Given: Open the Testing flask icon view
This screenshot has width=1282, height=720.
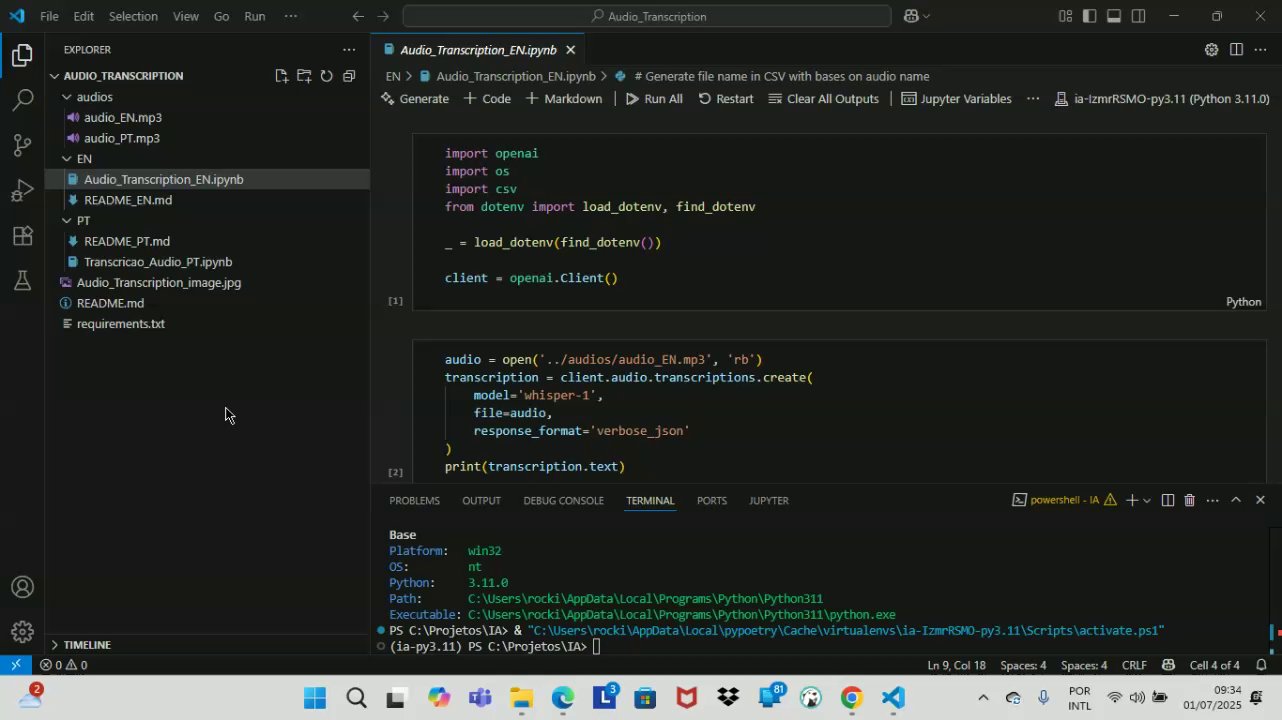Looking at the screenshot, I should (22, 282).
